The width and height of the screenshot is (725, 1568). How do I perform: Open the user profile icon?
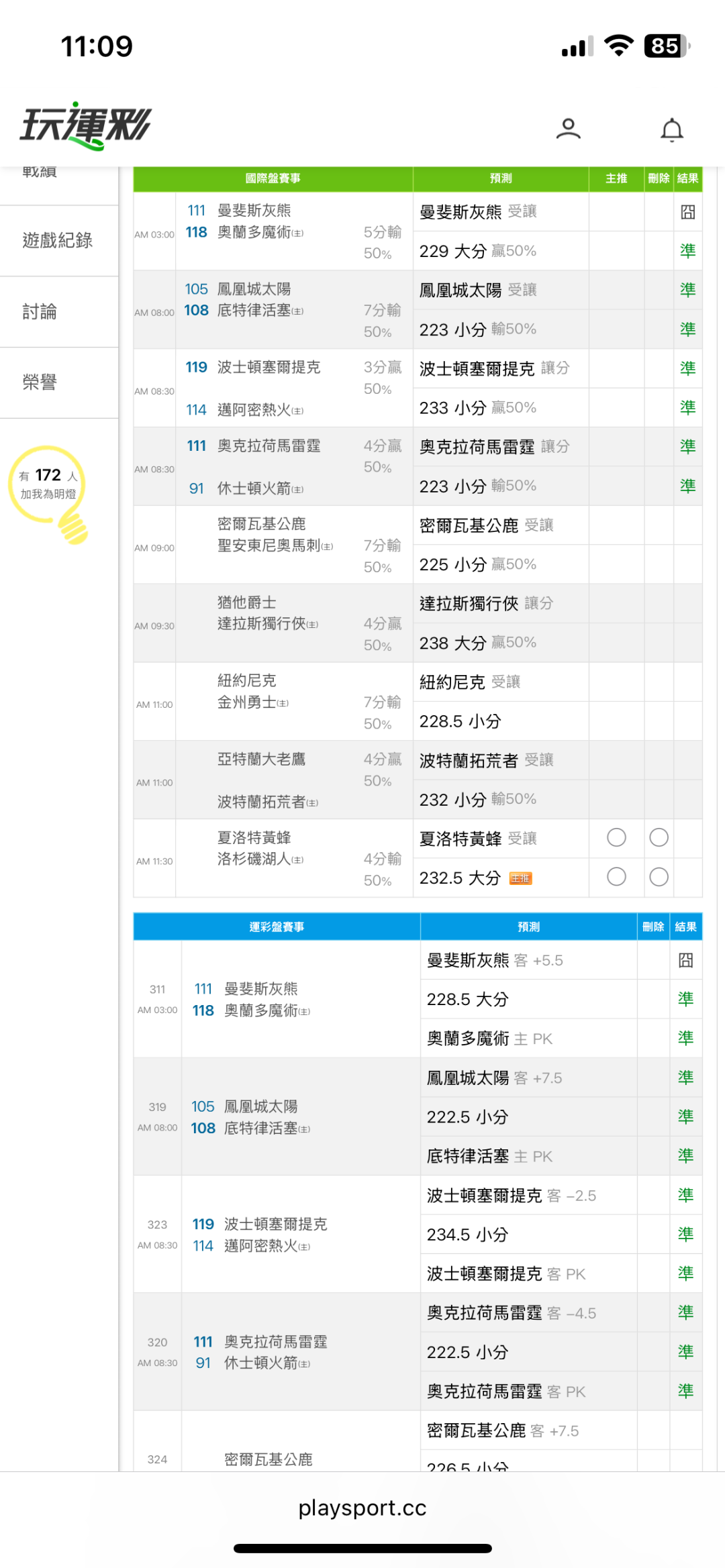click(568, 128)
